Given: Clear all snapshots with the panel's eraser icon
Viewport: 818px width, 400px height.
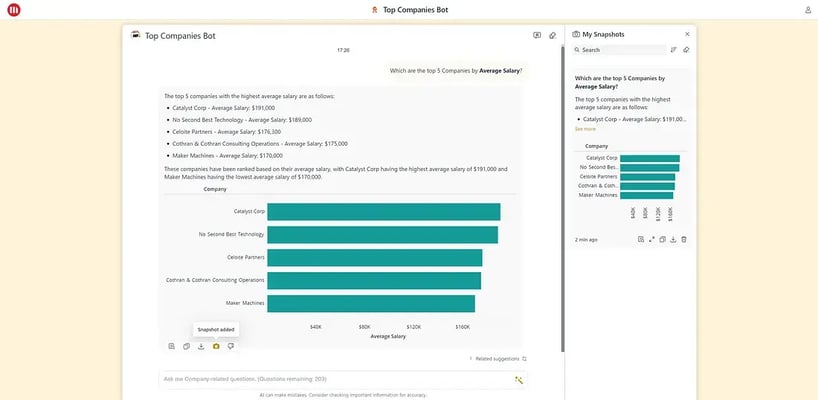Looking at the screenshot, I should tap(686, 49).
